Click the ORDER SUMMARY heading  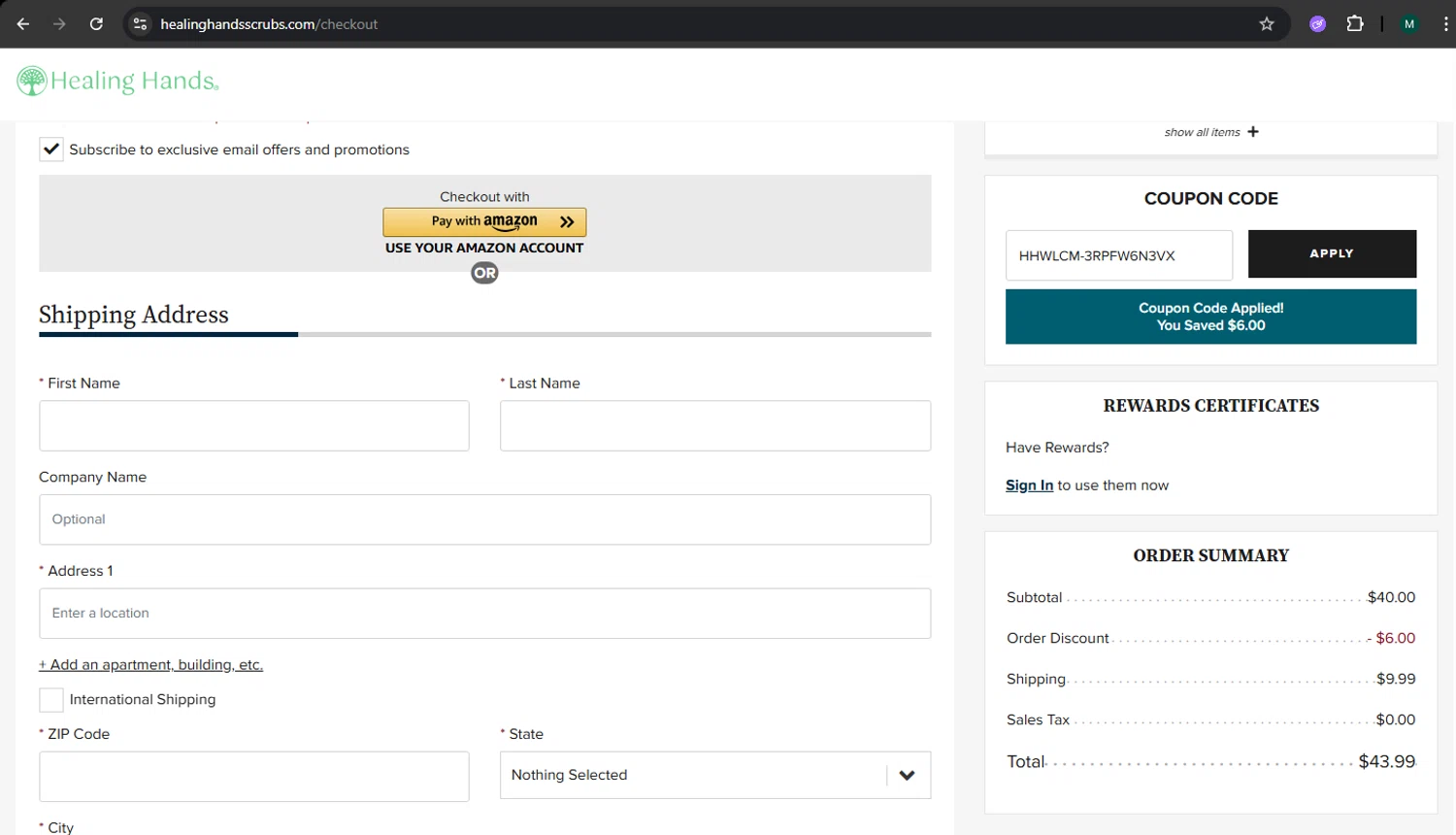coord(1210,555)
